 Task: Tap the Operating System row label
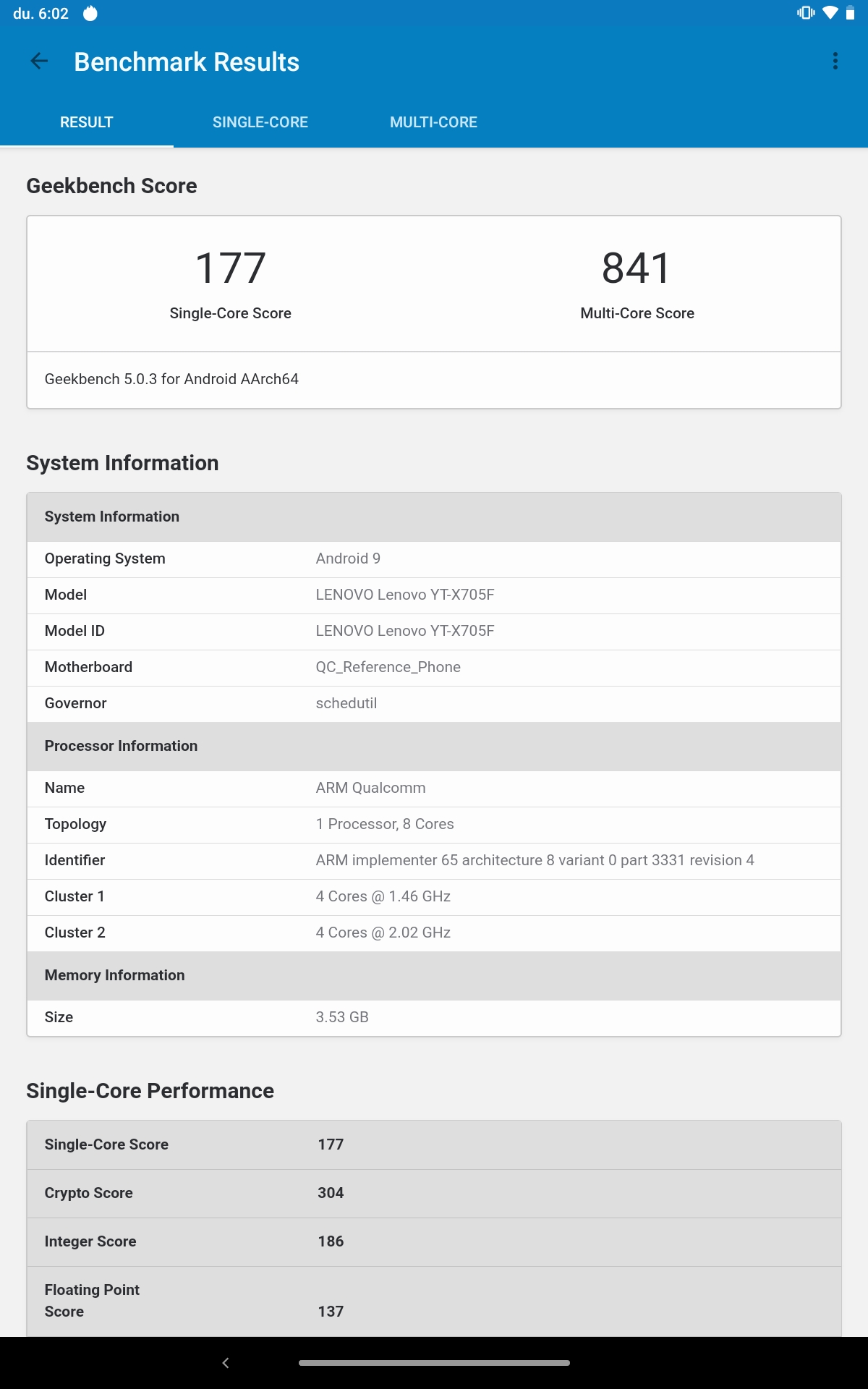tap(105, 558)
